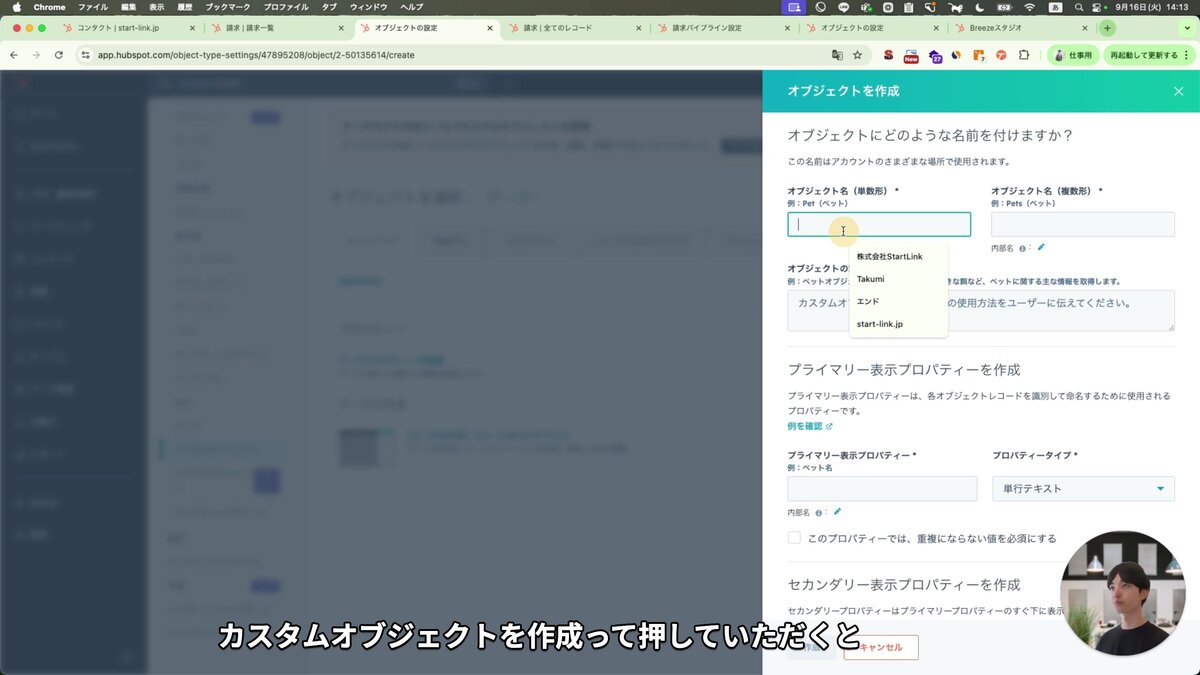Click the Wi-Fi icon in the menu bar
1200x675 pixels.
click(1029, 7)
